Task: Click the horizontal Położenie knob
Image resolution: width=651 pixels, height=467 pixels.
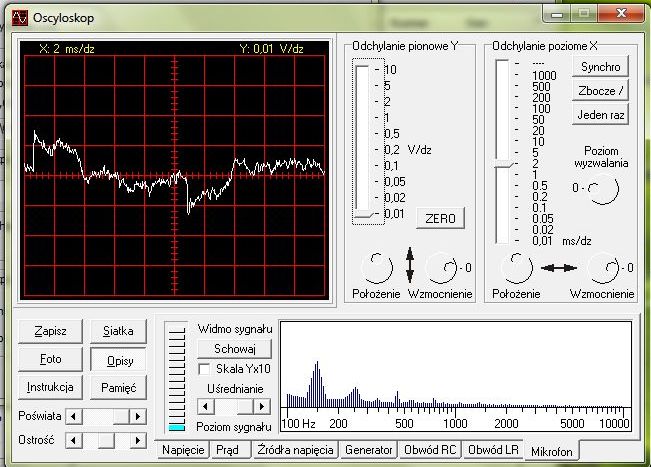Action: click(x=516, y=267)
